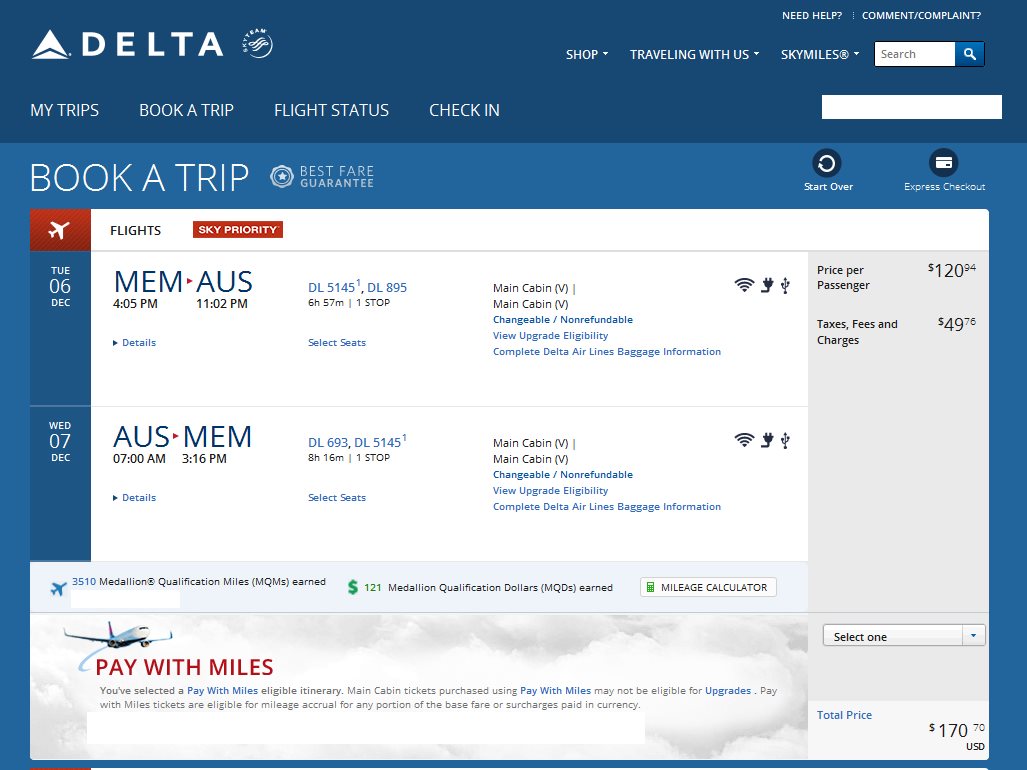Image resolution: width=1027 pixels, height=770 pixels.
Task: Expand Details for the AUS to MEM flight
Action: [x=135, y=498]
